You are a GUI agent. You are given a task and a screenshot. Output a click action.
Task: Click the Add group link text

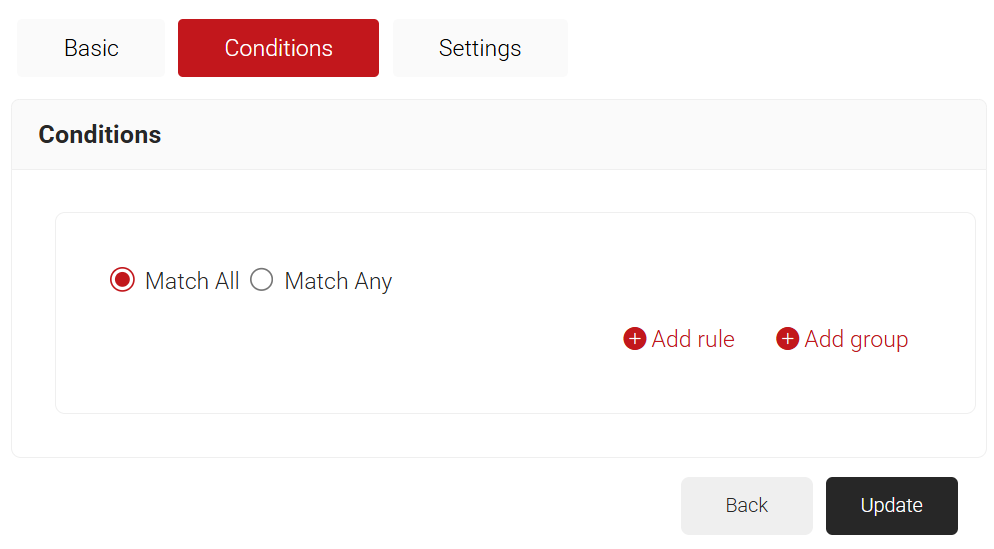(x=856, y=339)
